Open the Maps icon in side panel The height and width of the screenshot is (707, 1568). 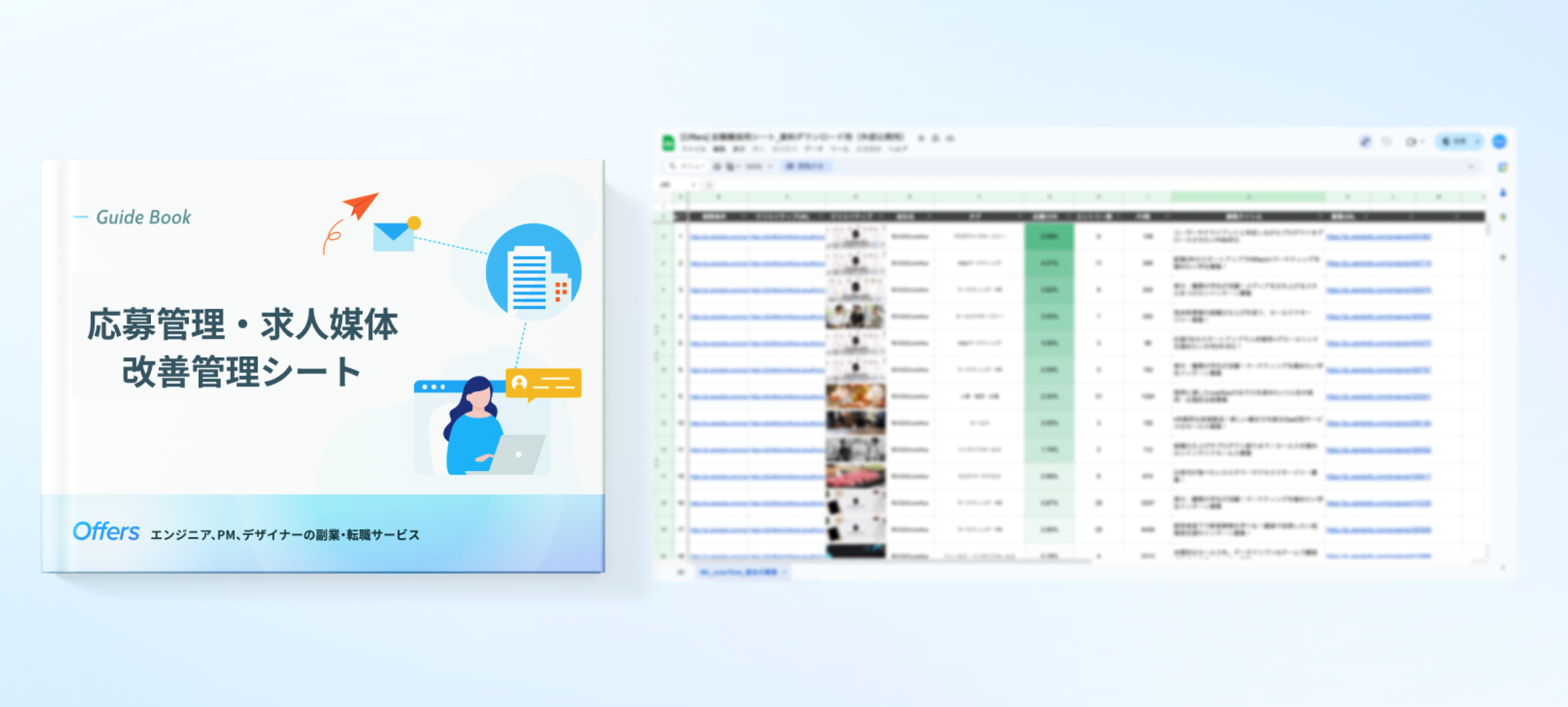1503,218
